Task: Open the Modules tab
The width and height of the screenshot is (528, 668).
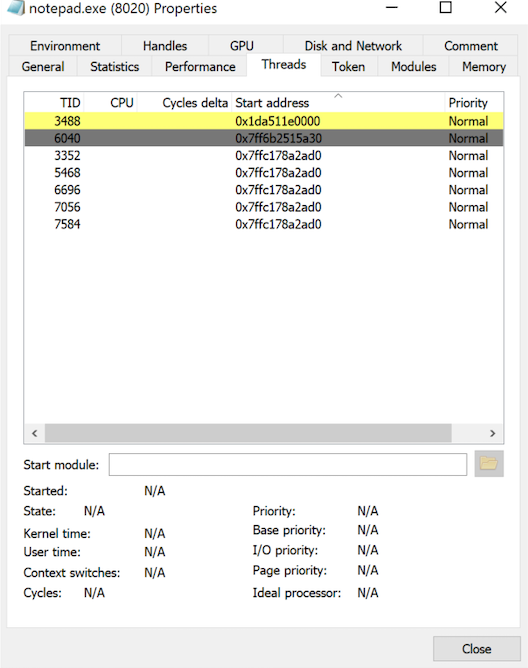Action: 413,66
